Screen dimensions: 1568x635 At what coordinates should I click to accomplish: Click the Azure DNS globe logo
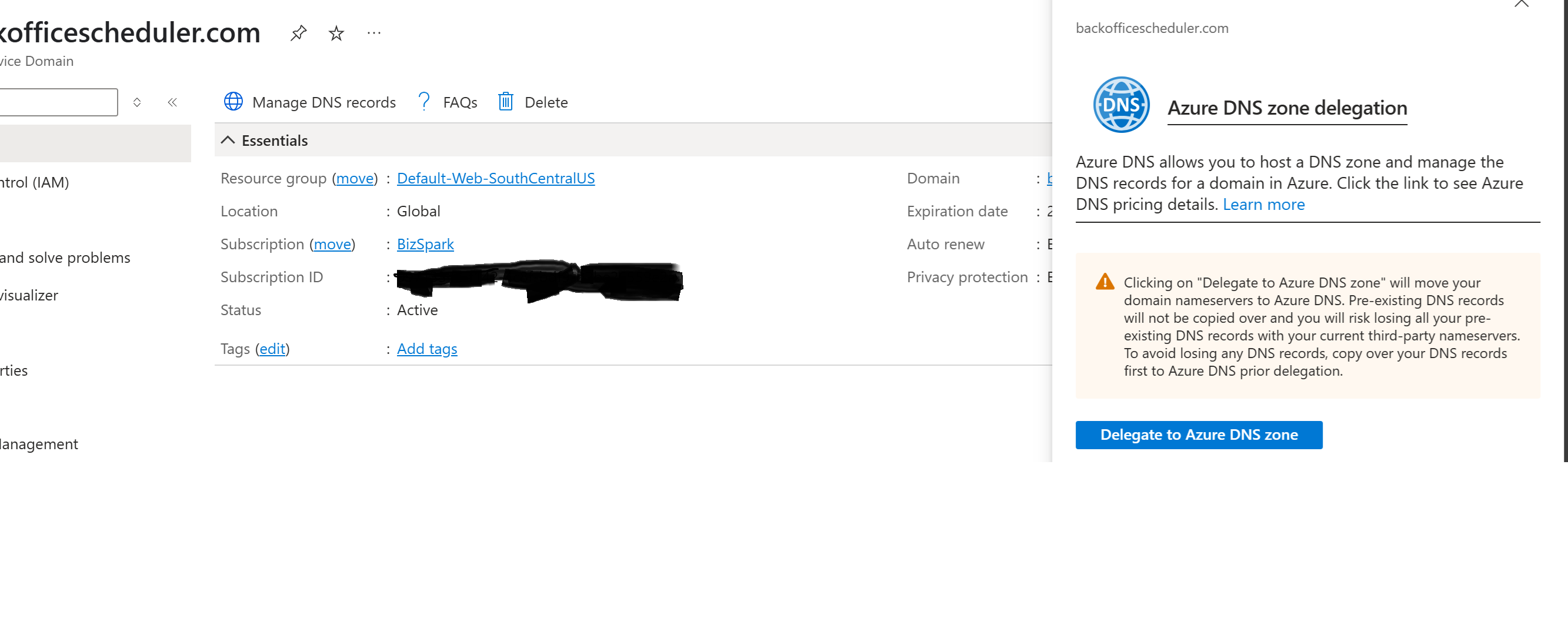click(1121, 105)
